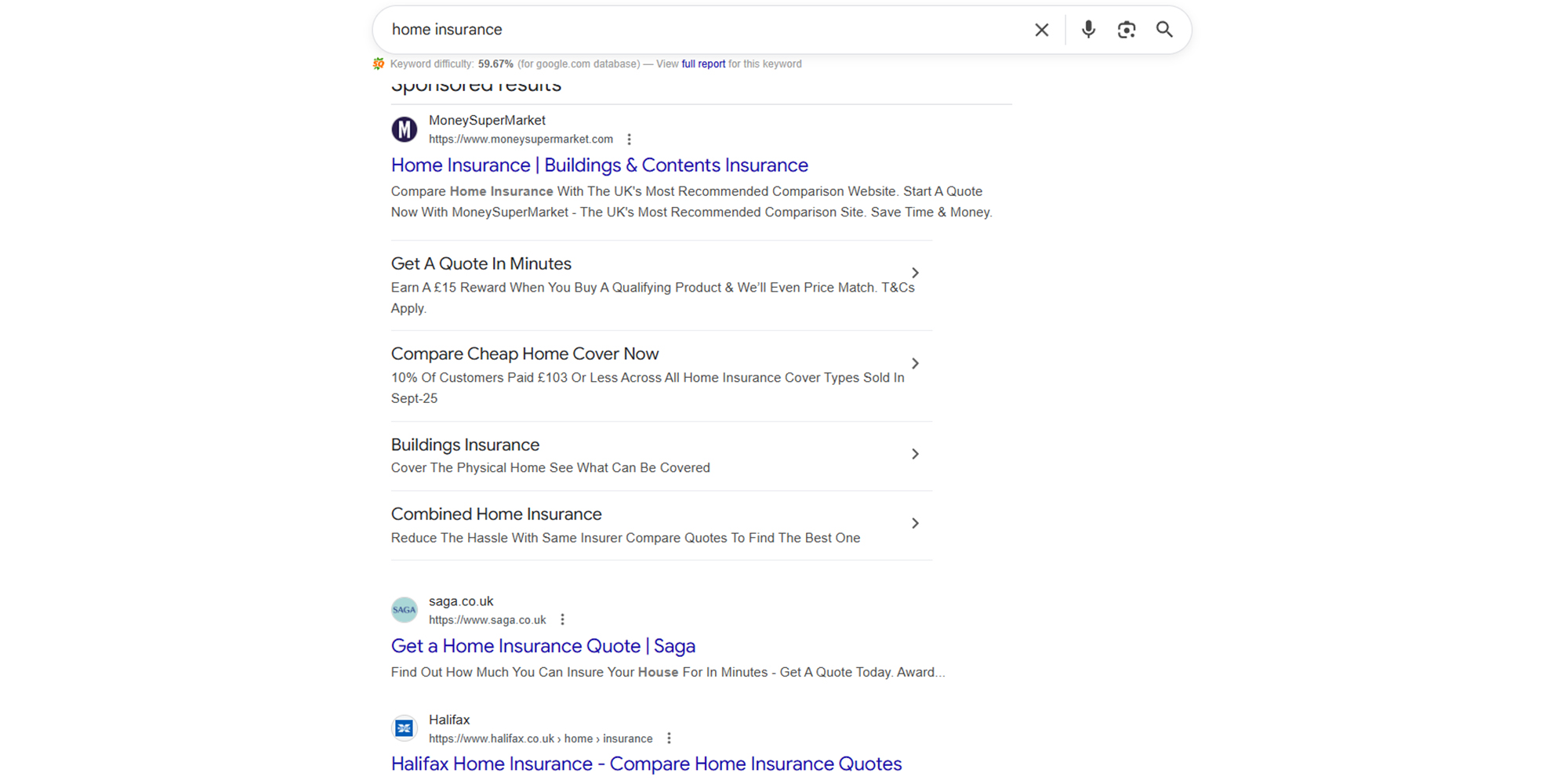Screen dimensions: 1568x784
Task: Click the SEO keyword difficulty extension icon
Action: pyautogui.click(x=379, y=64)
